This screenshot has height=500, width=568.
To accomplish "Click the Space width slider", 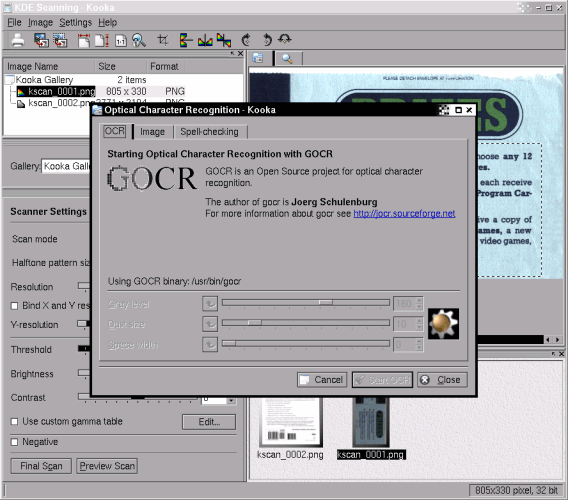I will click(x=306, y=343).
